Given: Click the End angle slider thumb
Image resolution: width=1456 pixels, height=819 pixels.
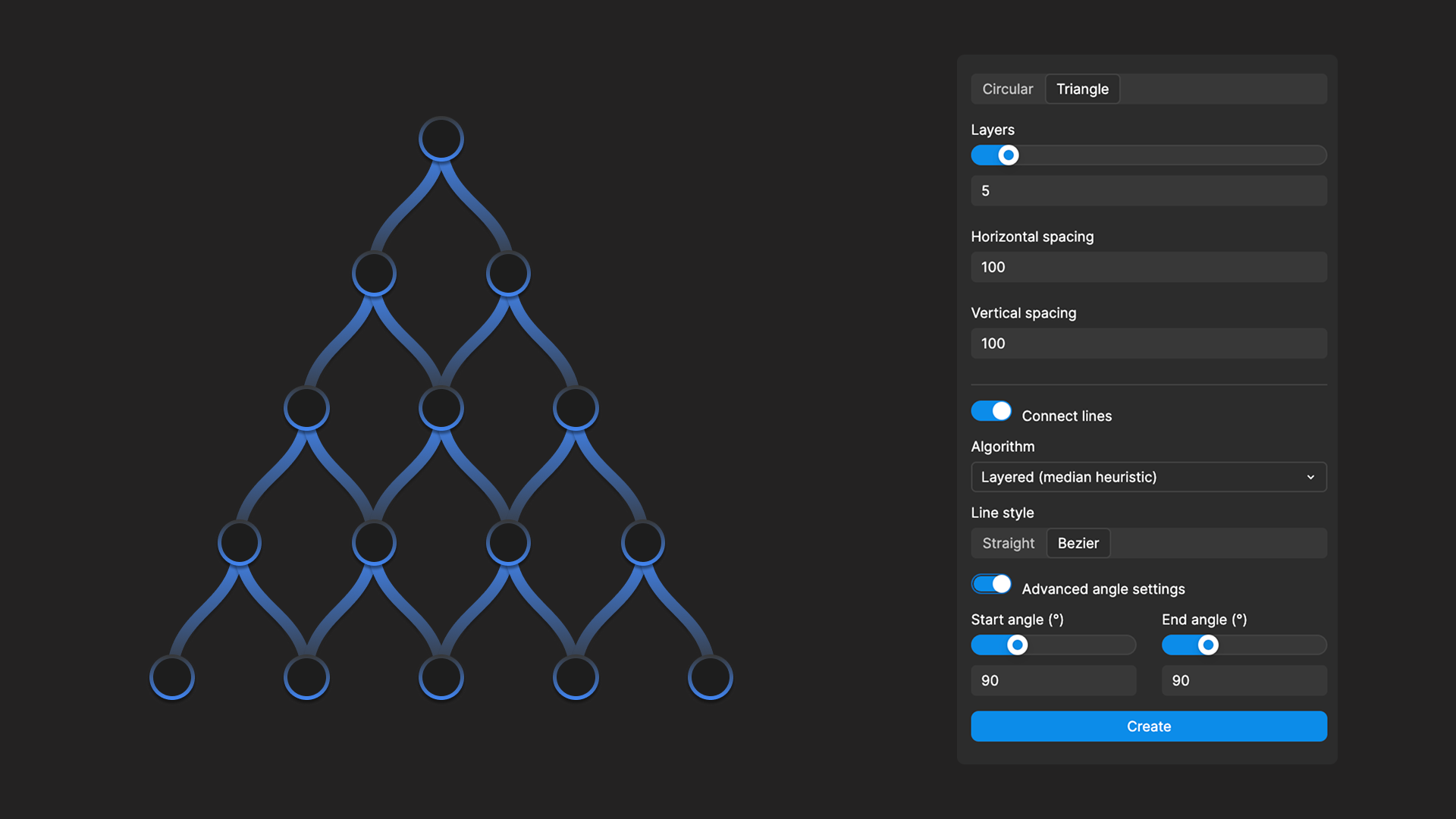Looking at the screenshot, I should point(1207,645).
